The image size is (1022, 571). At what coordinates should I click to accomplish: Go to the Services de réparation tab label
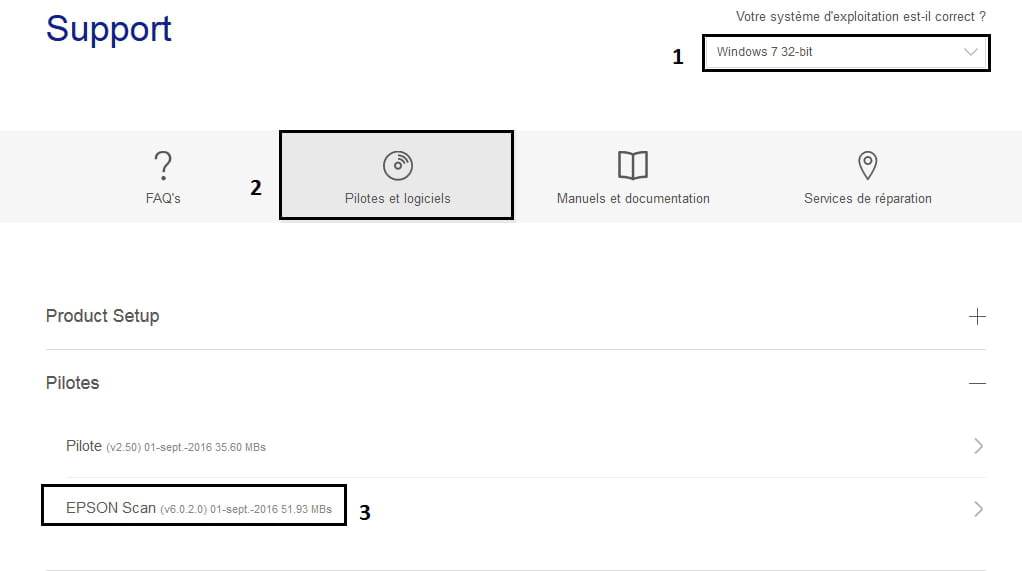867,198
